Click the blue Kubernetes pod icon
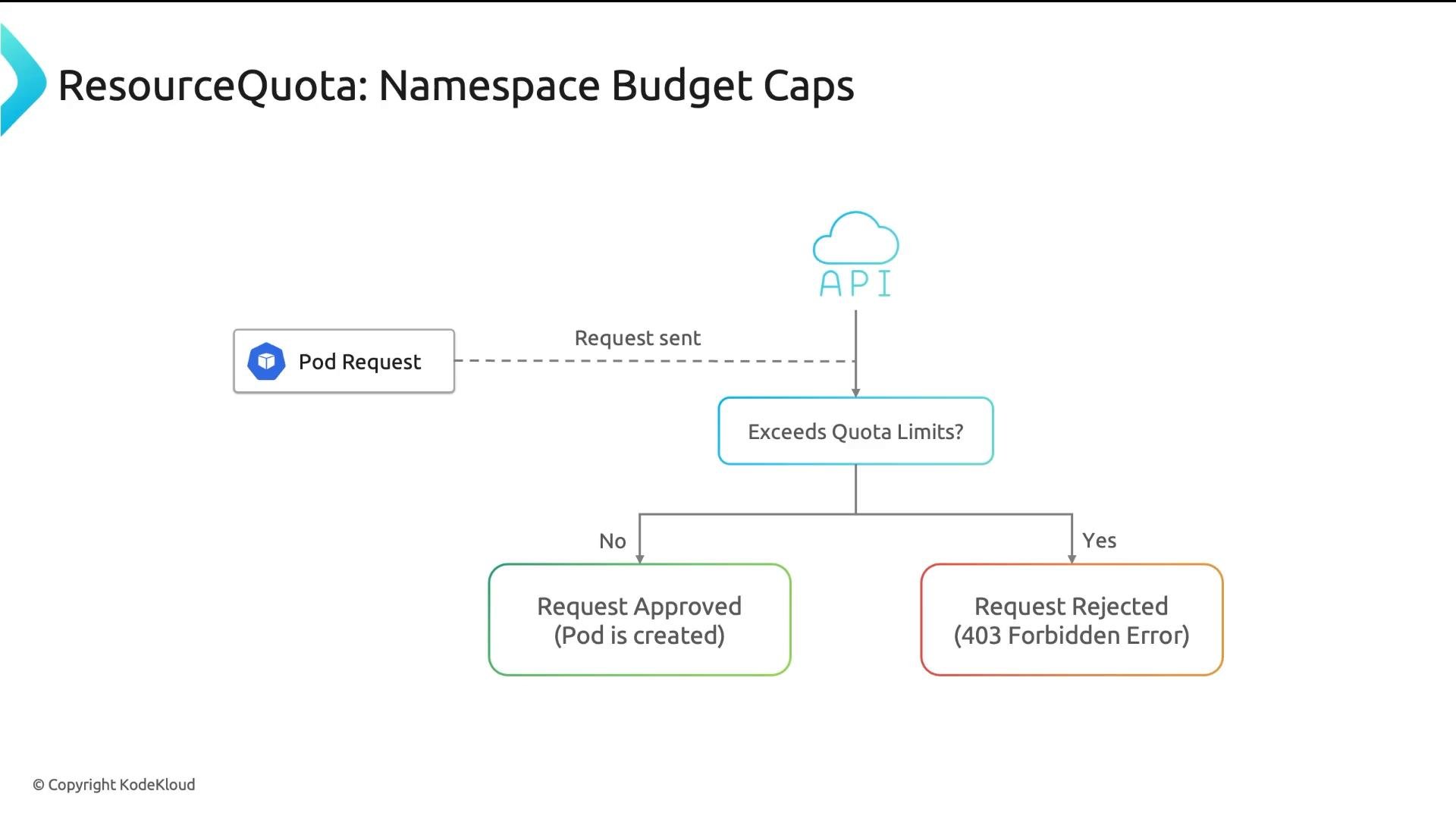The height and width of the screenshot is (819, 1456). (266, 362)
